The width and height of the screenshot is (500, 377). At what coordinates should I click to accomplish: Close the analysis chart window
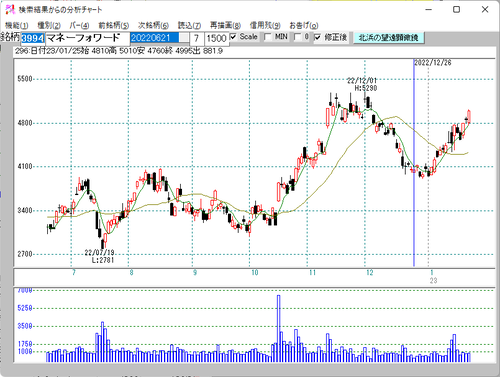(x=485, y=9)
